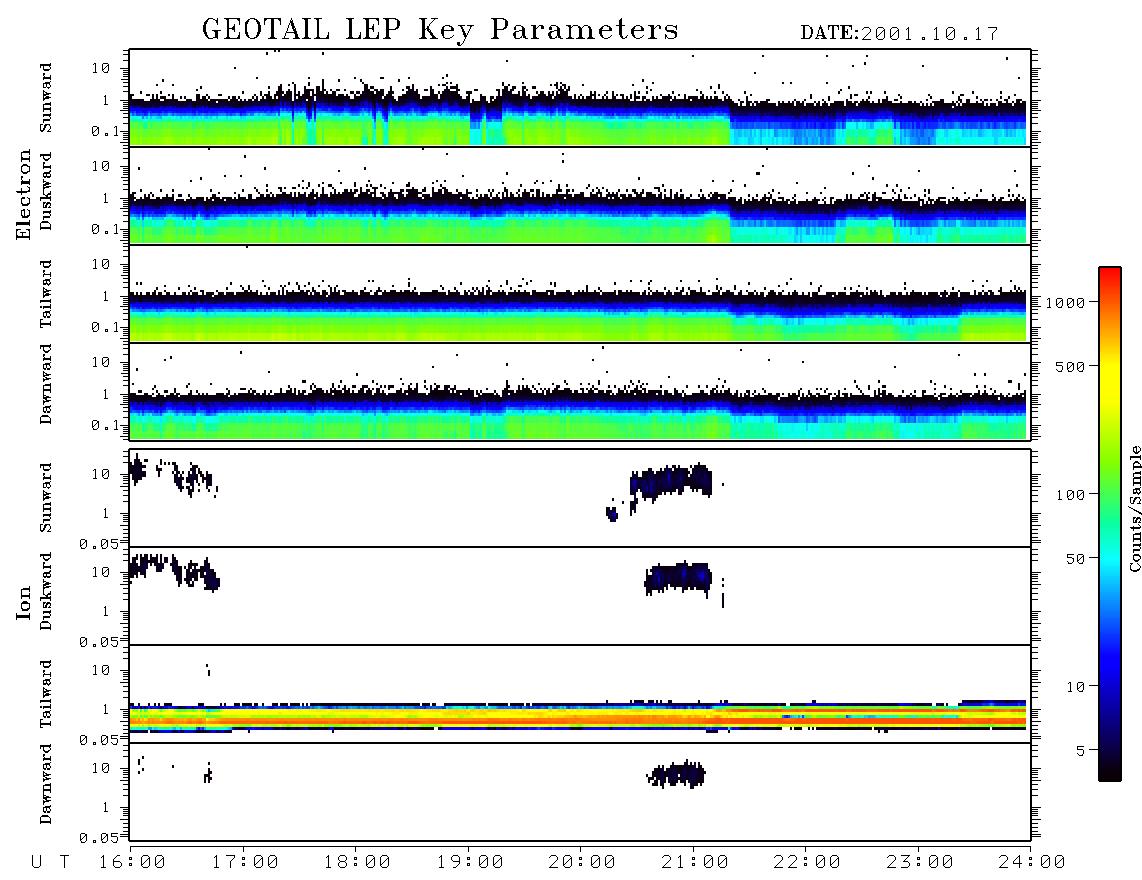
Task: Click the 23:00 time axis label
Action: [x=920, y=862]
